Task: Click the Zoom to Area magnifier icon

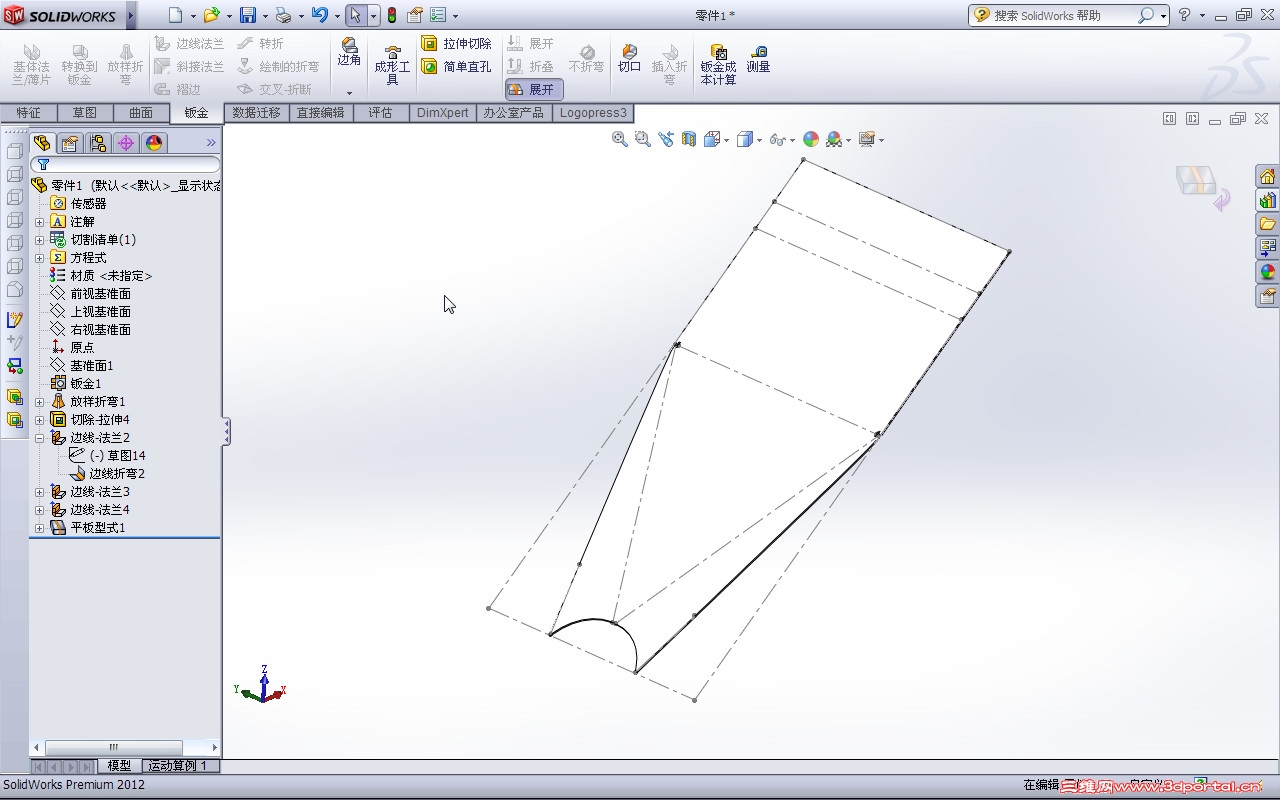Action: pyautogui.click(x=643, y=140)
